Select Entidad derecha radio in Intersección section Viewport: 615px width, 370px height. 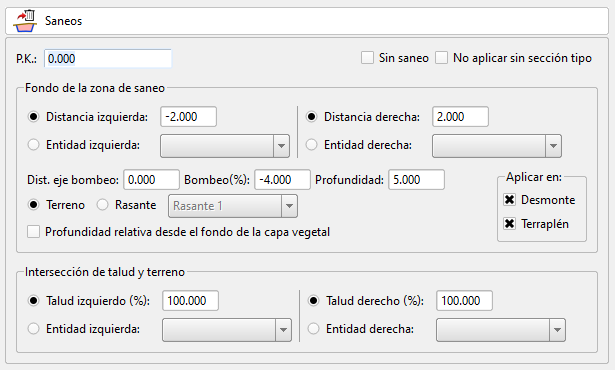coord(313,329)
